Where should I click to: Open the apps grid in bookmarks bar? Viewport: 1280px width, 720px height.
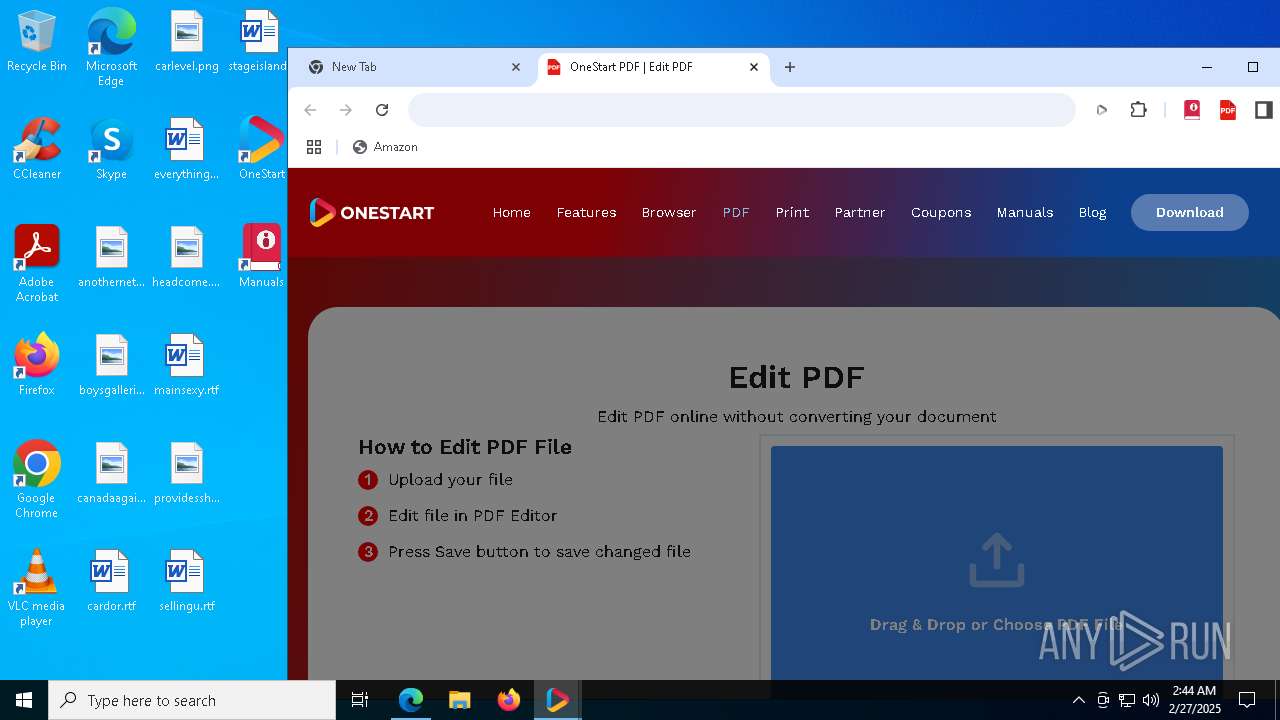point(314,147)
